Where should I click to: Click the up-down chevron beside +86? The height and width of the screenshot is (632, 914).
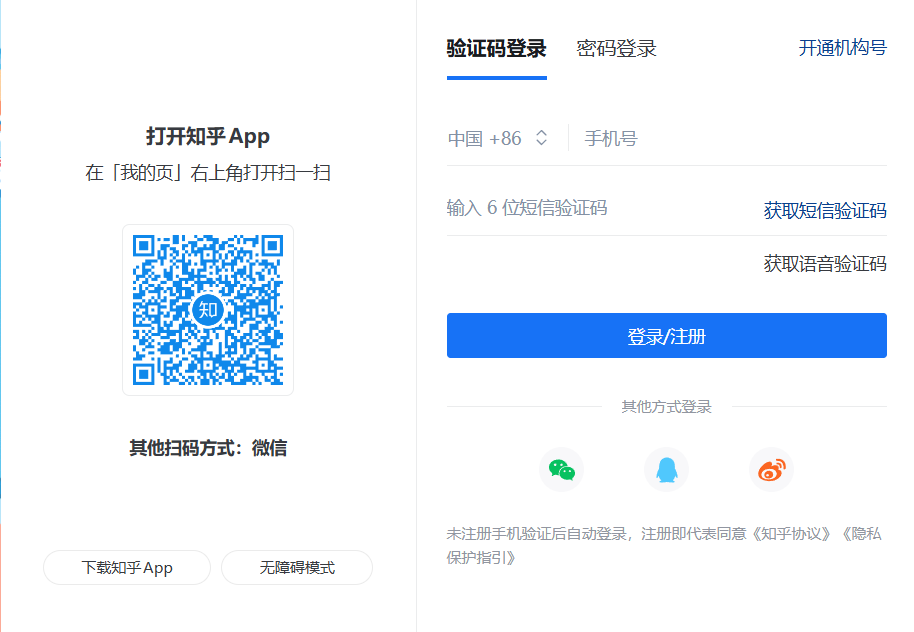click(x=541, y=138)
